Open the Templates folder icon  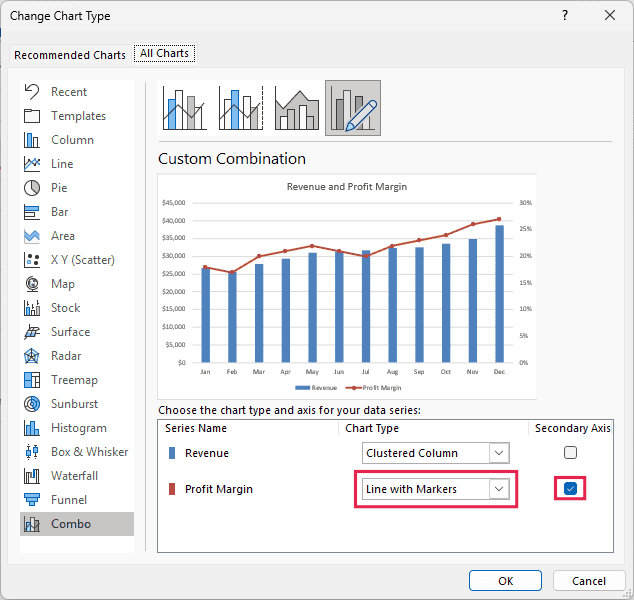(32, 116)
